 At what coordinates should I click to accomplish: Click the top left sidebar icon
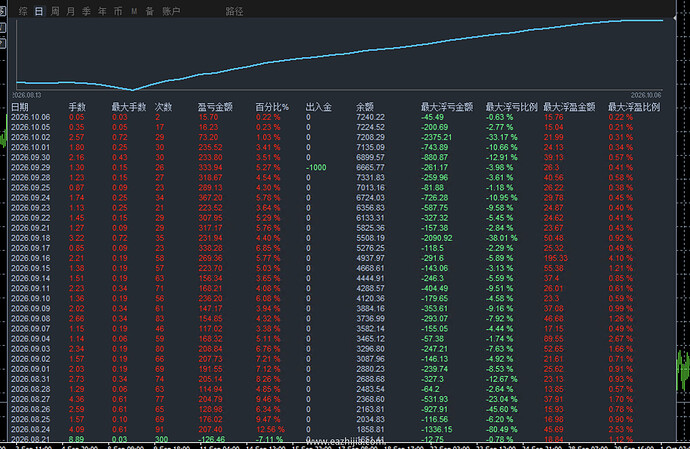[3, 11]
